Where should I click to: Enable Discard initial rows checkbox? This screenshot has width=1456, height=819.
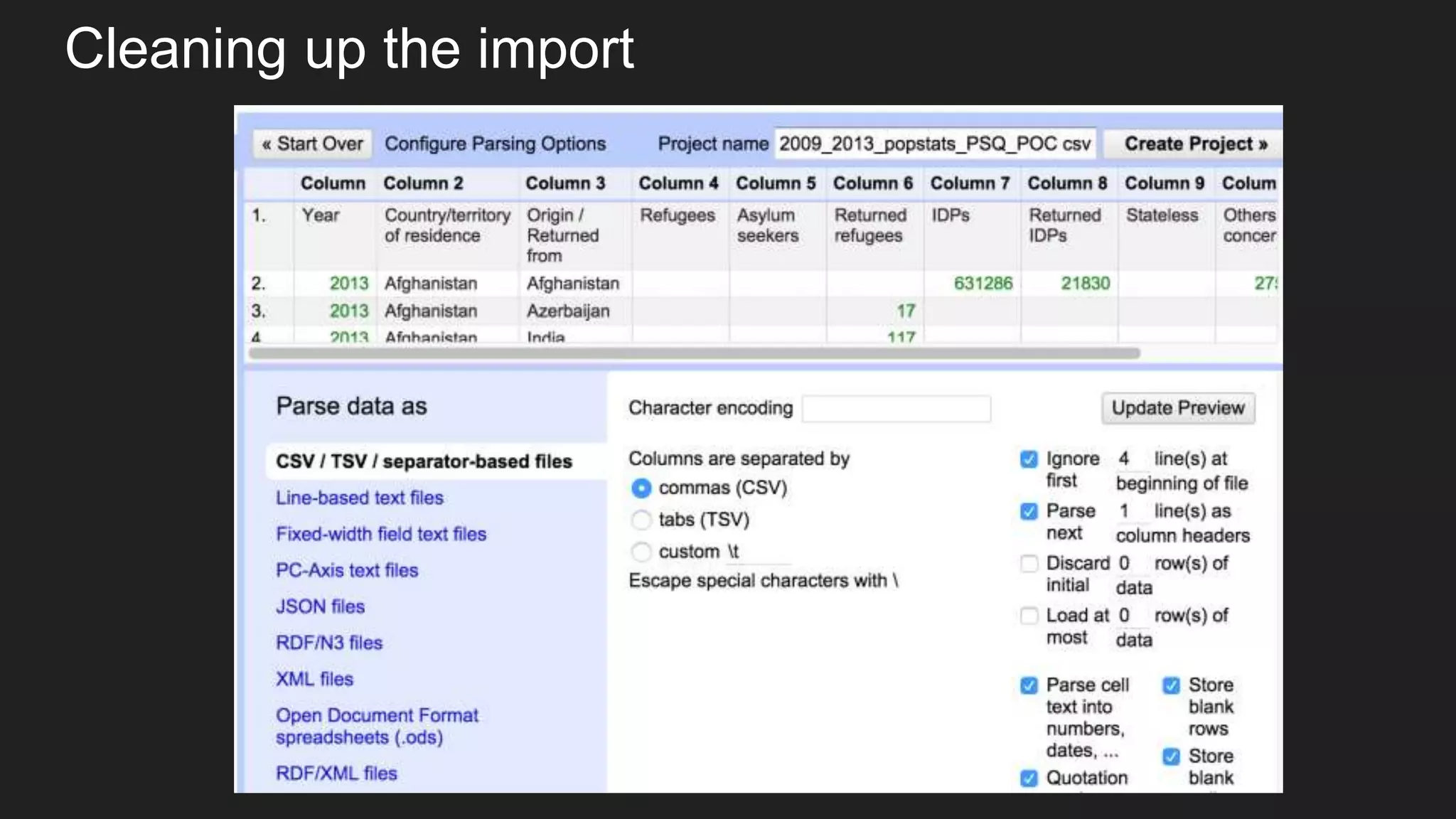pyautogui.click(x=1029, y=564)
